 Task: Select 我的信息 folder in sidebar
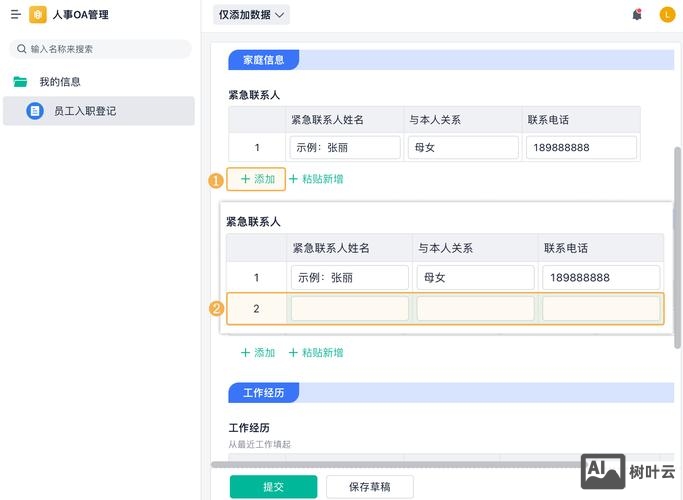(x=98, y=81)
